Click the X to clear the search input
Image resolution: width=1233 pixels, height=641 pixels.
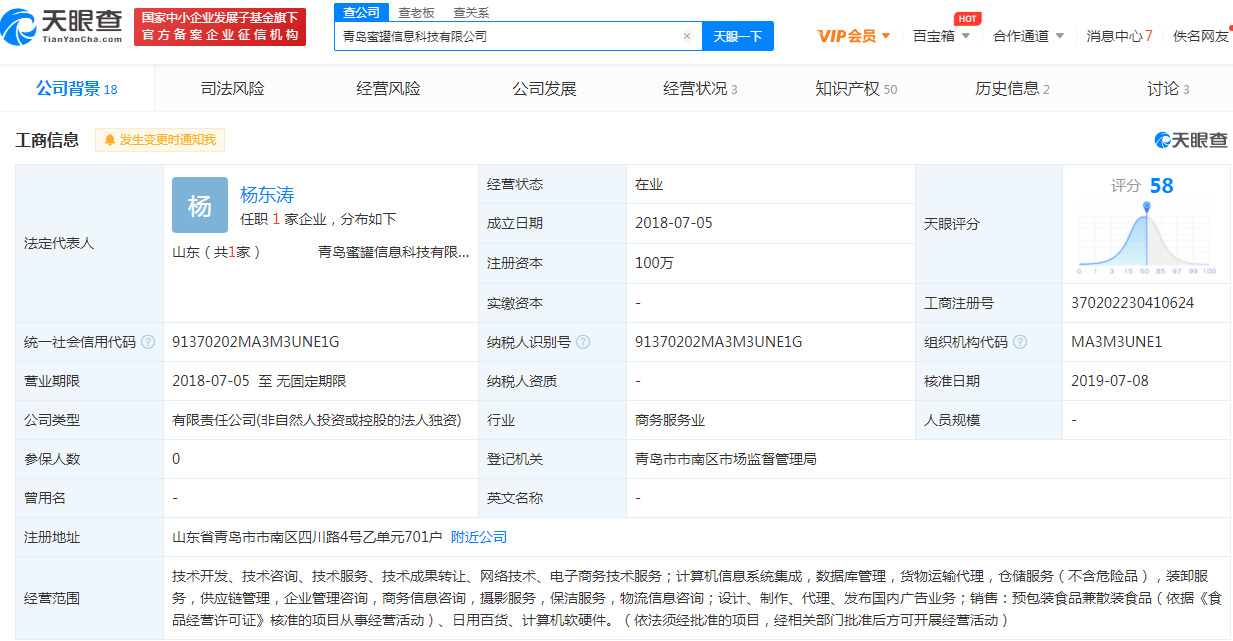tap(687, 35)
